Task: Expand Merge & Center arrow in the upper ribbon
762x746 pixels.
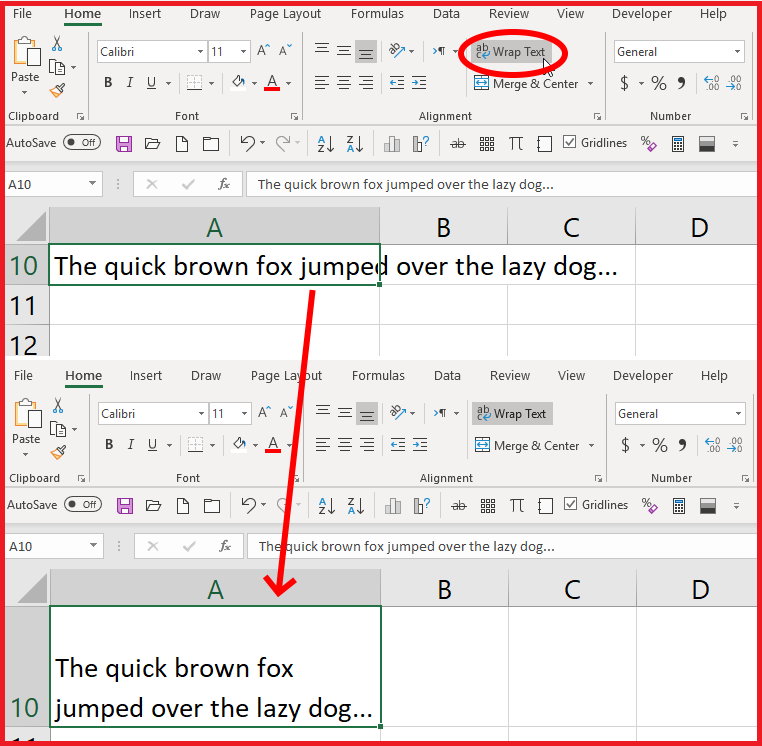Action: (590, 84)
